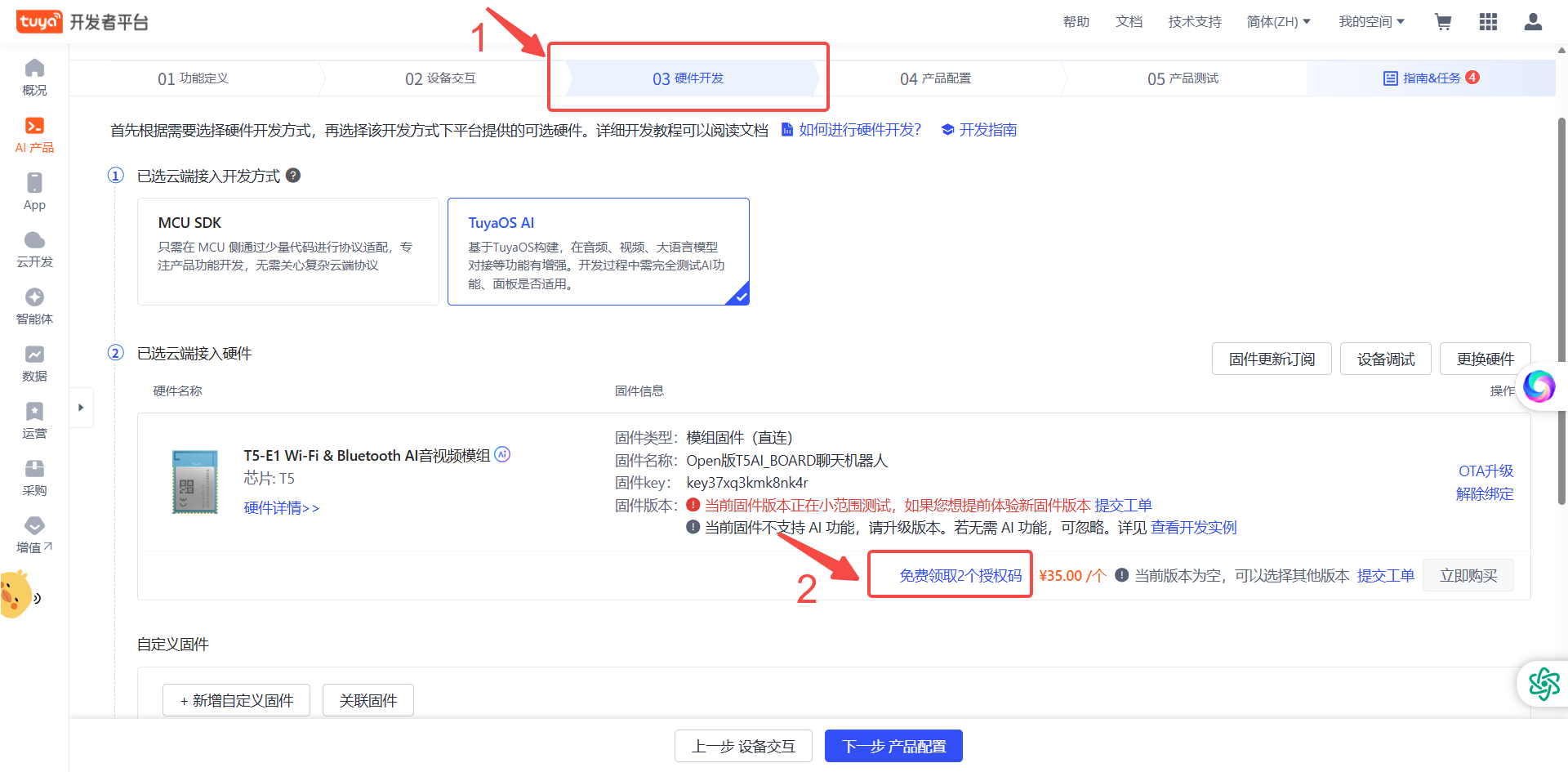Open the 查看开发实例 link
1568x772 pixels.
tap(1194, 527)
